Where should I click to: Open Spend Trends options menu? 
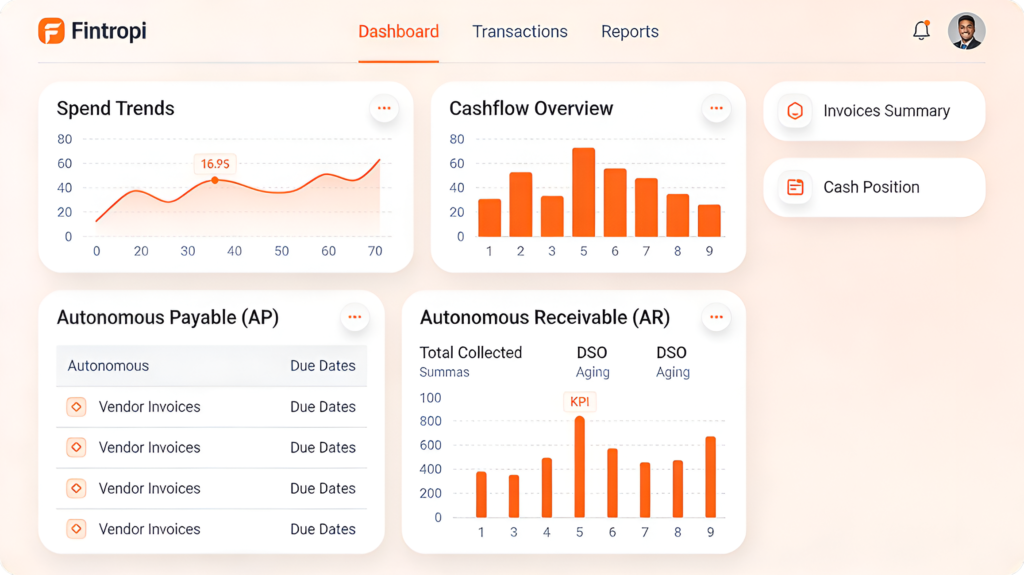coord(384,108)
